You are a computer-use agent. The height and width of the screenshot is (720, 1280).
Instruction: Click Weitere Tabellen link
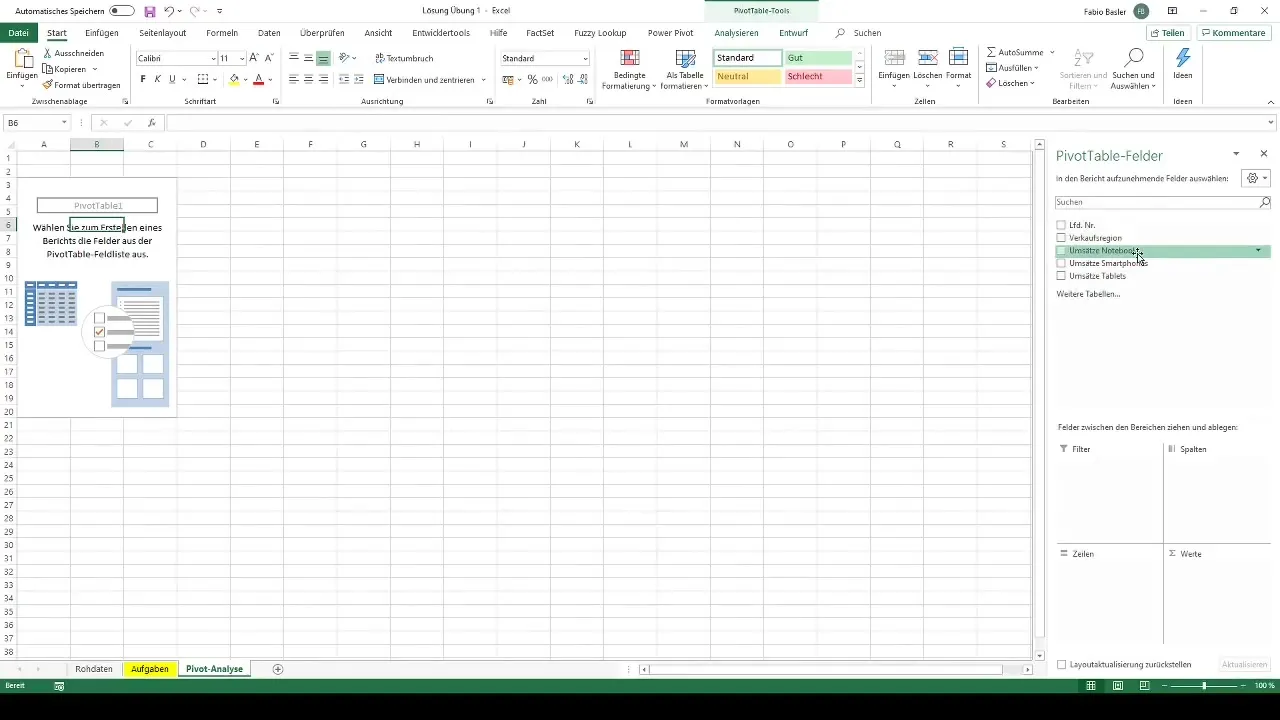[1088, 294]
